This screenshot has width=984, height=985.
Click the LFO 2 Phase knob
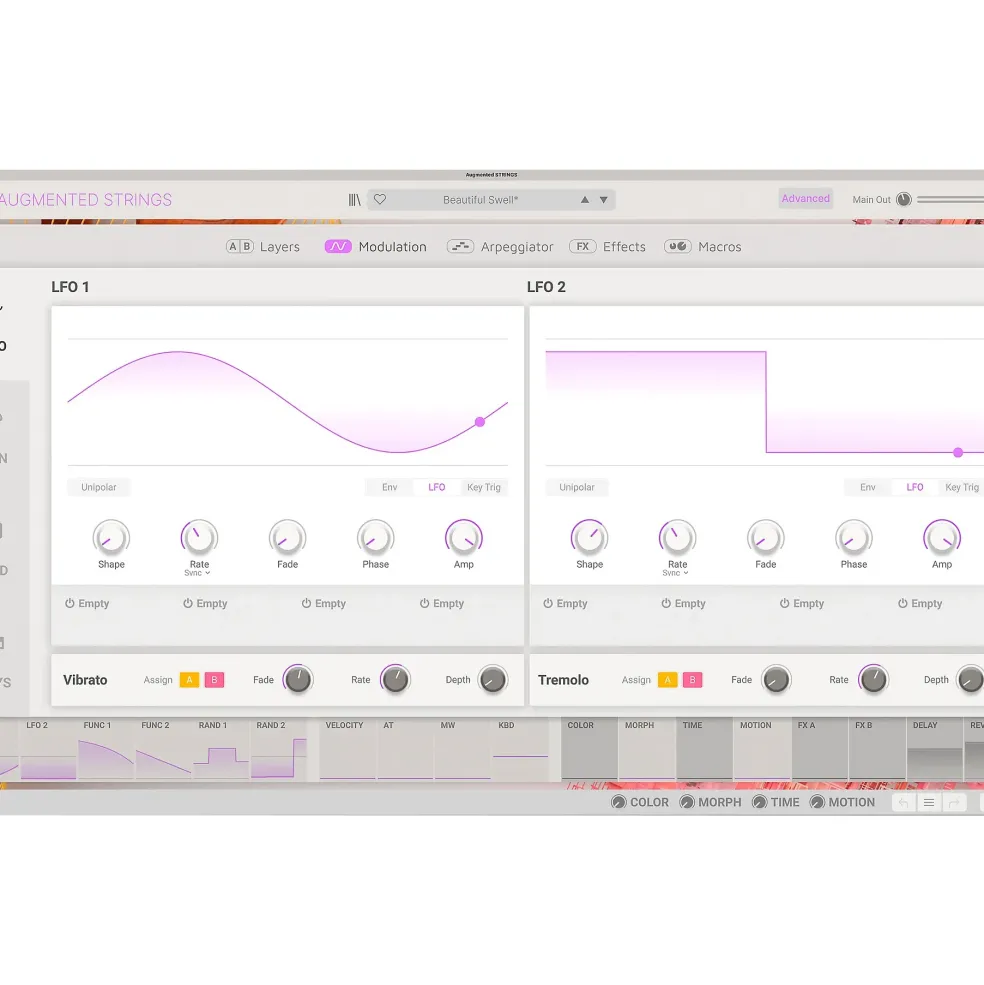(854, 538)
